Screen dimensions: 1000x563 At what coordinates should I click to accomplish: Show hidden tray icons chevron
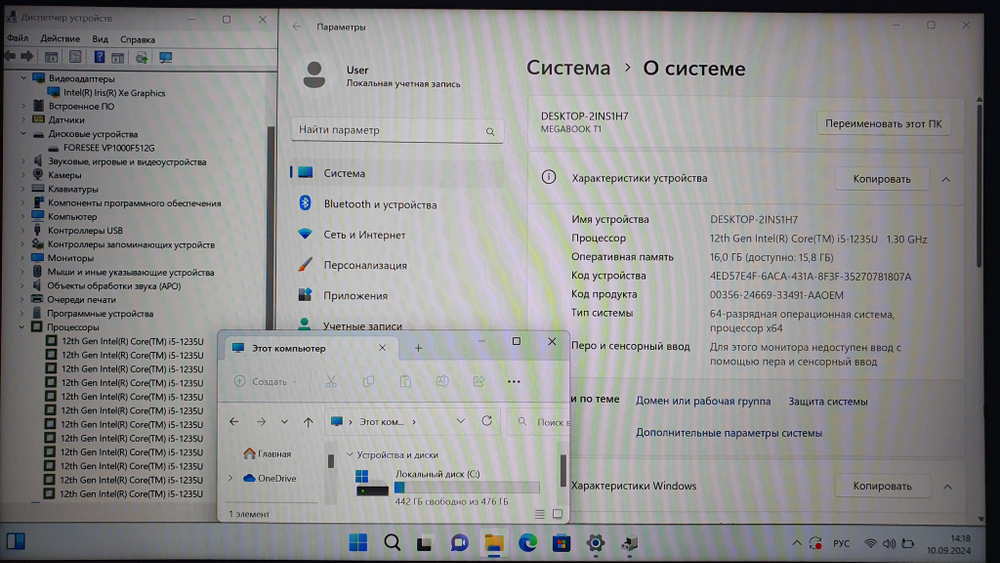click(797, 544)
